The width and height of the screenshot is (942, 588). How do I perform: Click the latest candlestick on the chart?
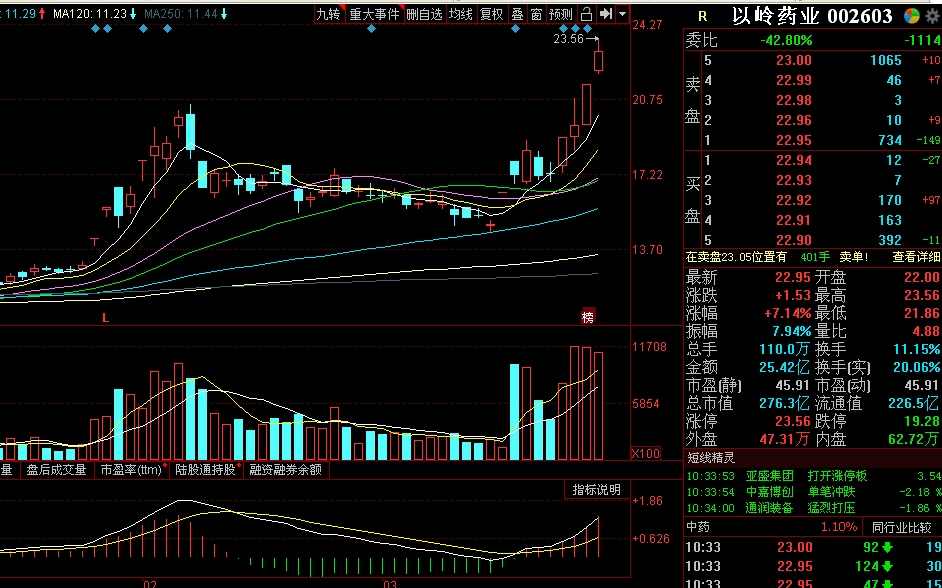pyautogui.click(x=598, y=61)
